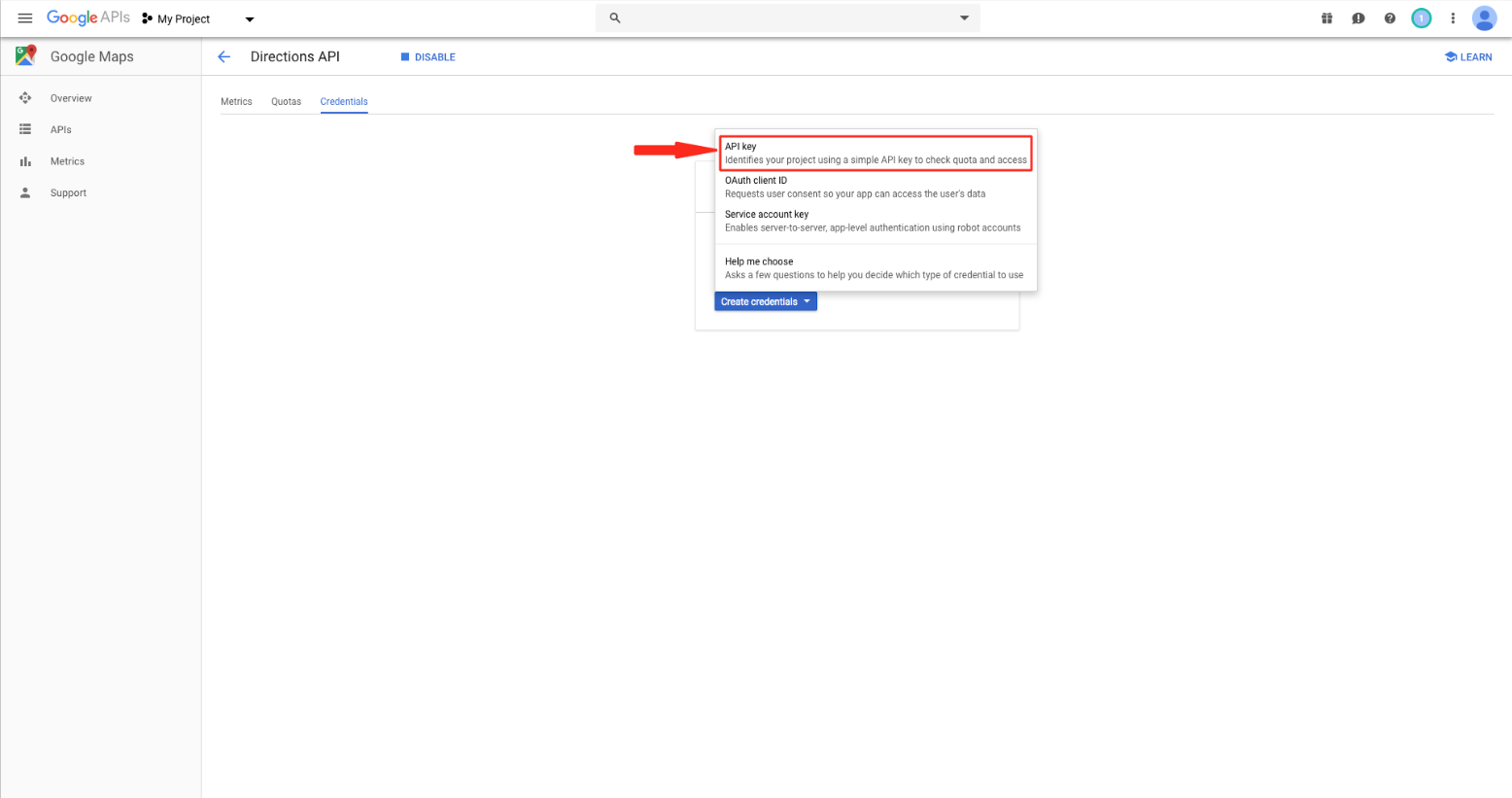Open the My Project selector dropdown
1512x798 pixels.
point(198,18)
